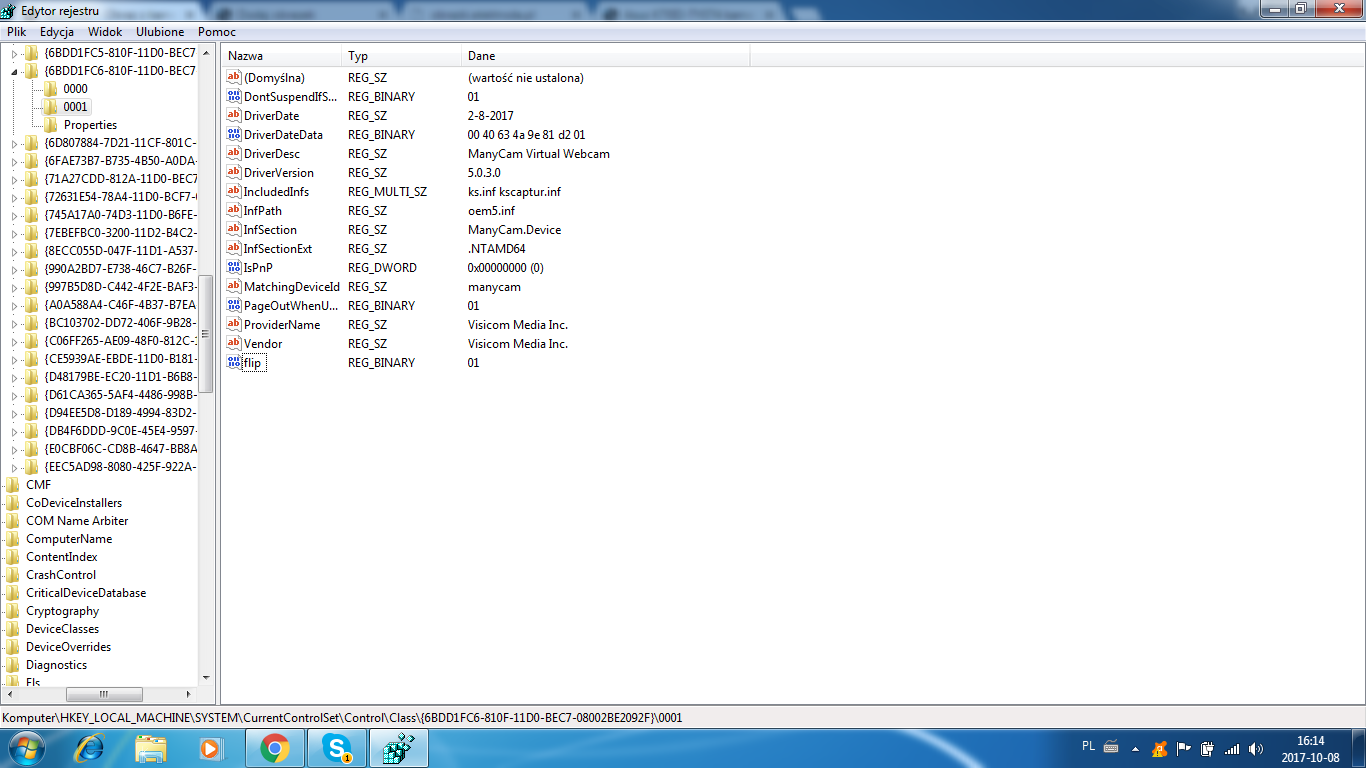
Task: Click the network signal tray icon
Action: click(1232, 748)
